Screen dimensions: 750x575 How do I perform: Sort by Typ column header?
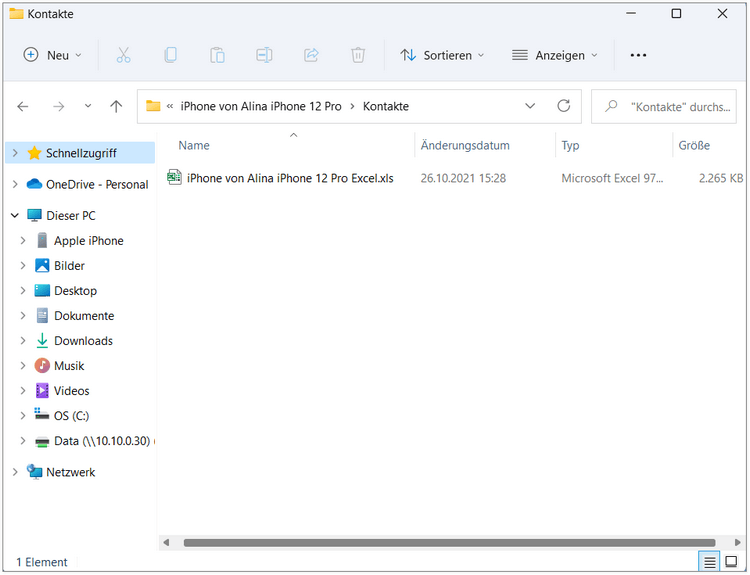point(570,145)
